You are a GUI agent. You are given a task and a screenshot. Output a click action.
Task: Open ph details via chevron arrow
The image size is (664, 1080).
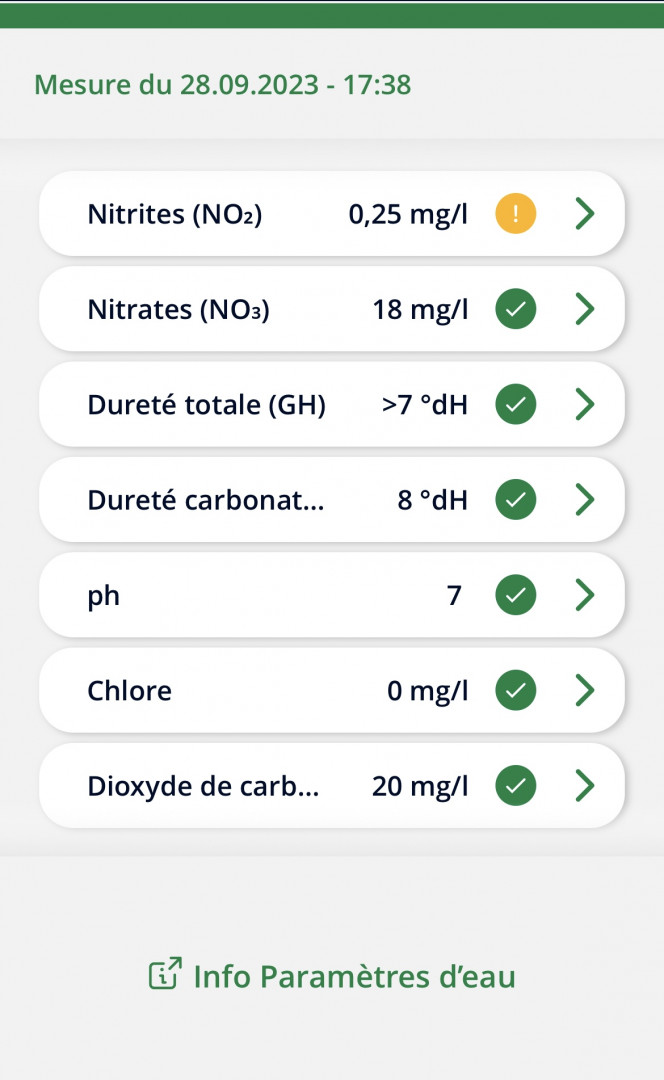click(585, 594)
